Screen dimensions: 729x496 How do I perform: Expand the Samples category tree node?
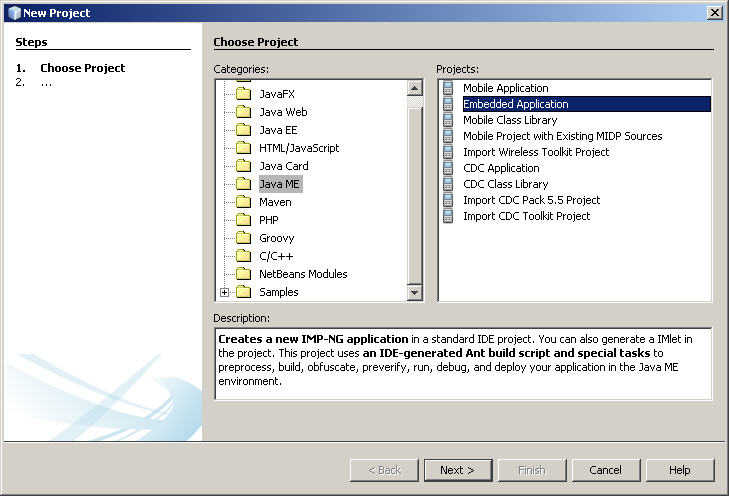pos(225,292)
